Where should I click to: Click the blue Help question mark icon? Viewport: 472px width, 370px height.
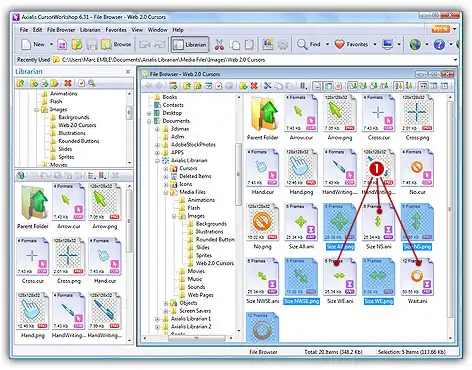pos(439,44)
